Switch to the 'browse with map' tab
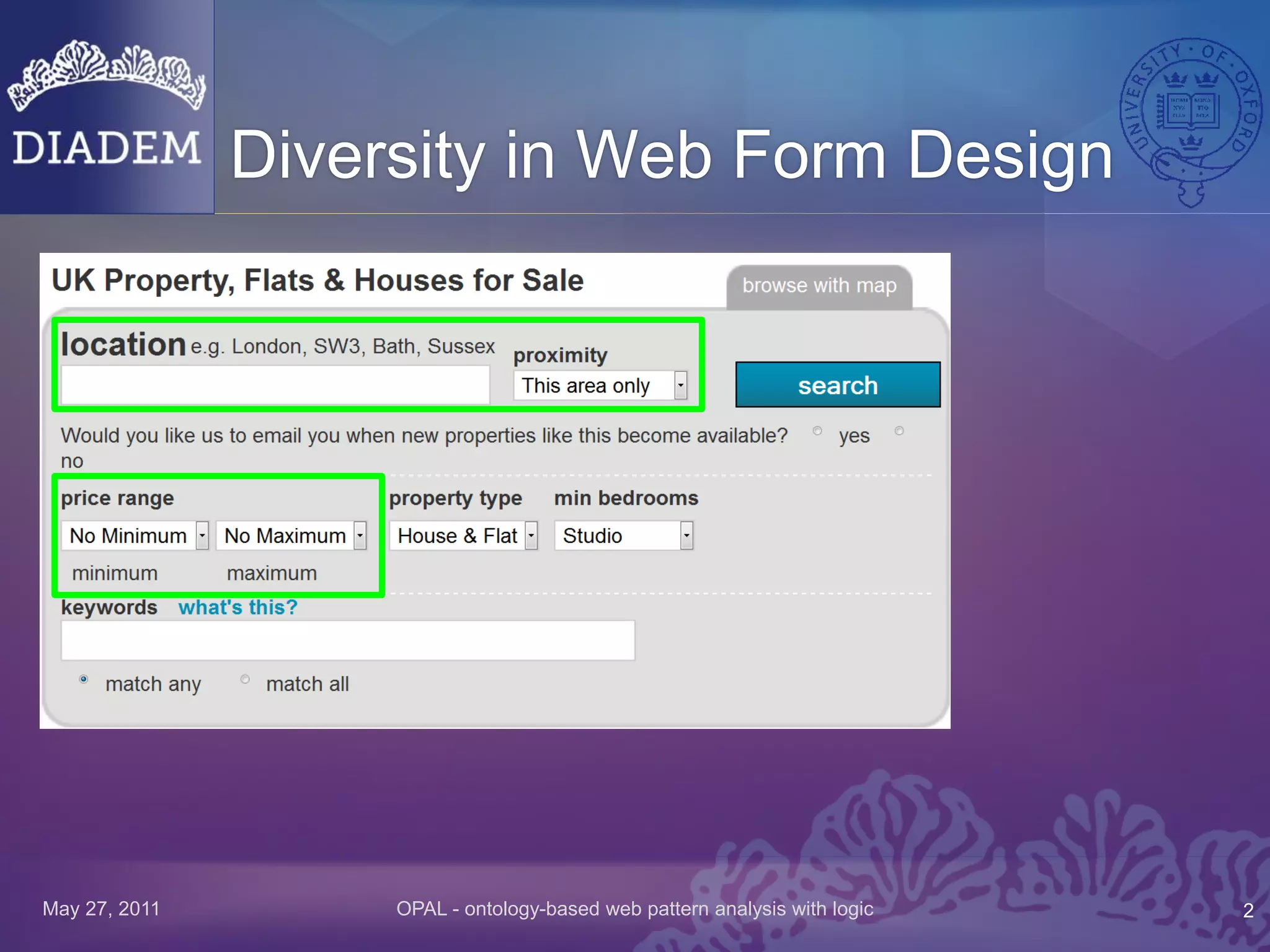Viewport: 1270px width, 952px height. (x=819, y=286)
